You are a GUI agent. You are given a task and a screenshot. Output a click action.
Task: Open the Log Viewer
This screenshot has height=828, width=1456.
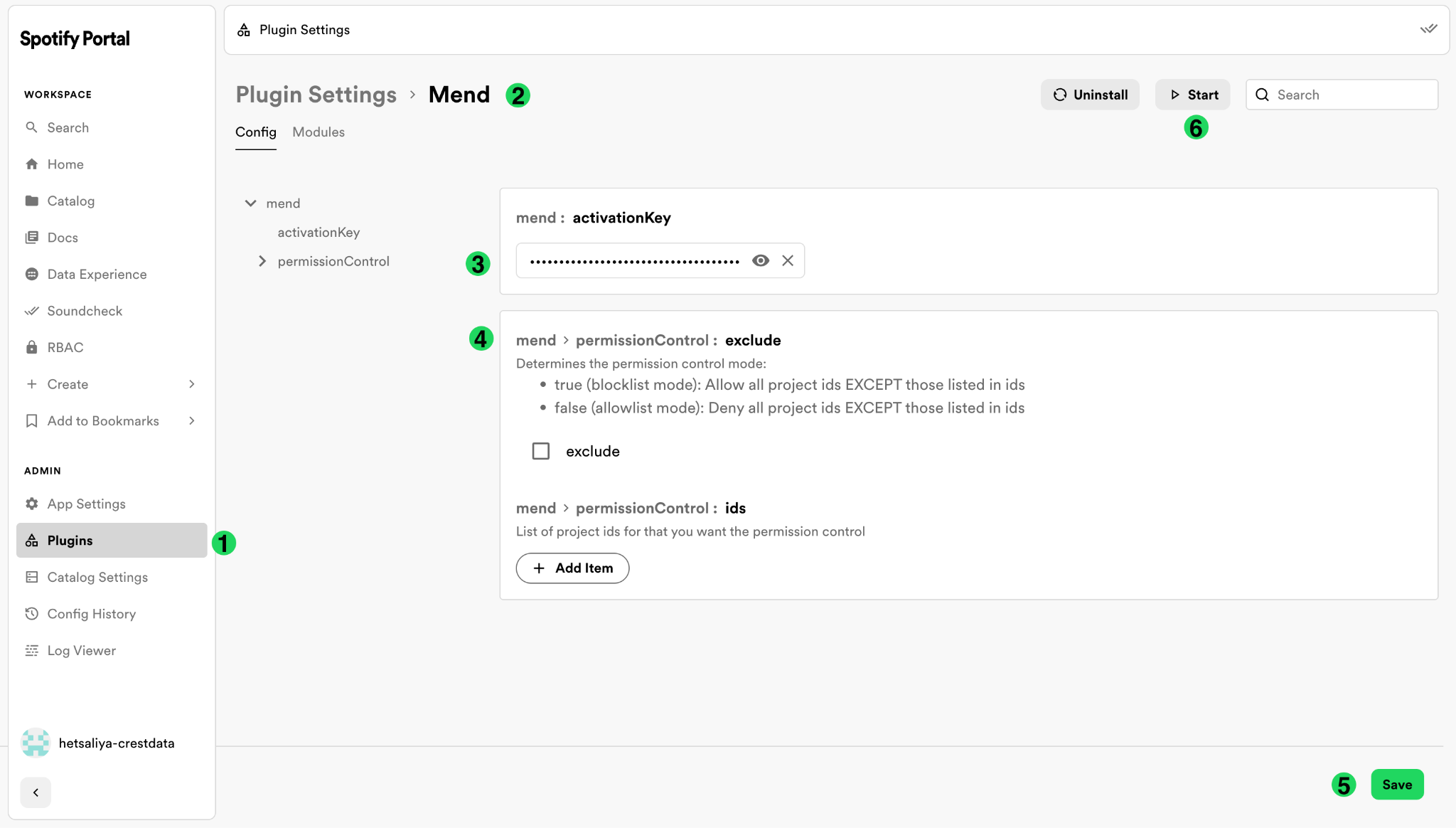tap(81, 650)
